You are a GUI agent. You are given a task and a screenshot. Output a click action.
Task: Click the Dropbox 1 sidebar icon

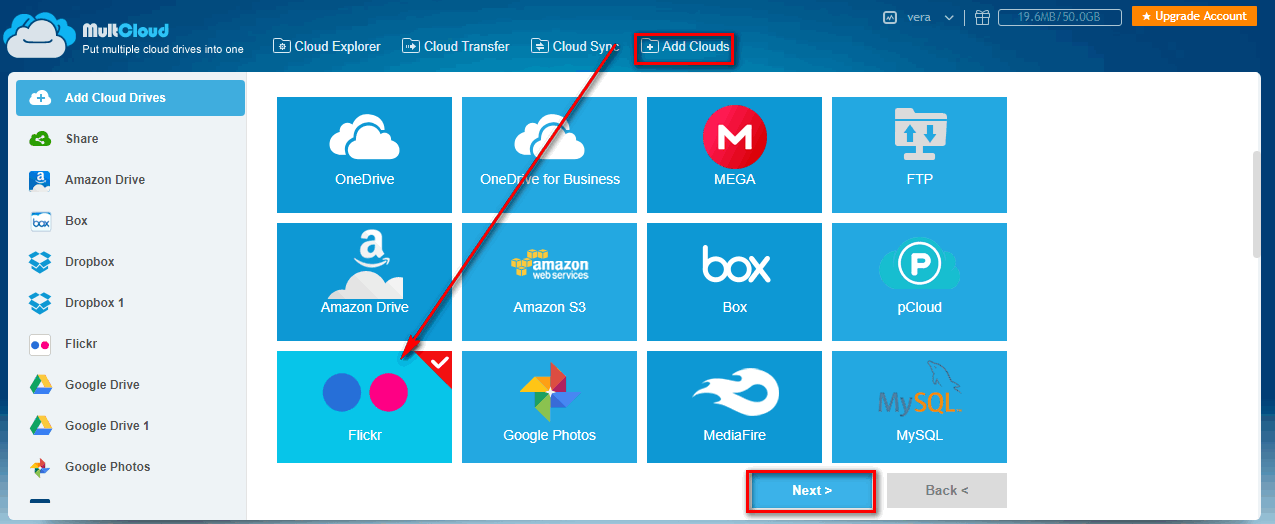40,303
